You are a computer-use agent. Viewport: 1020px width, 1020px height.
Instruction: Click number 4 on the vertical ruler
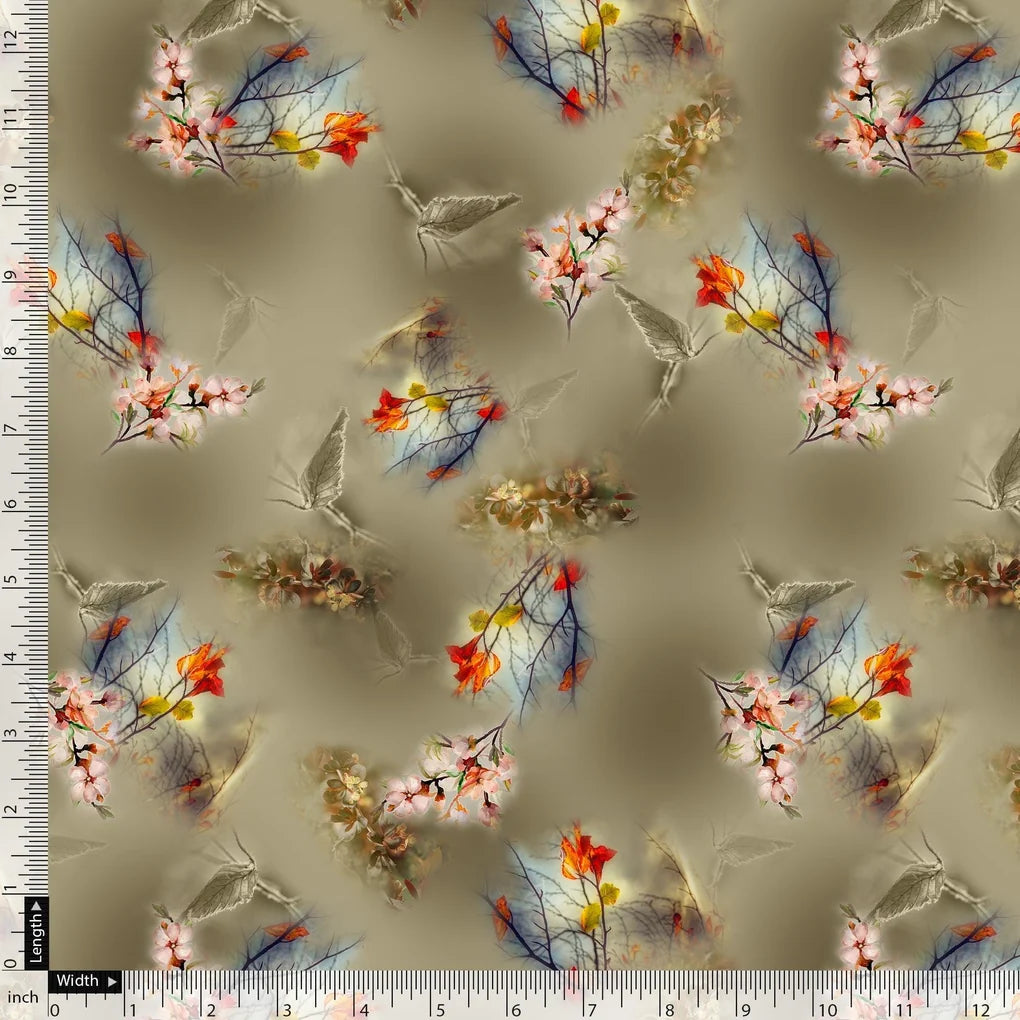(x=11, y=657)
